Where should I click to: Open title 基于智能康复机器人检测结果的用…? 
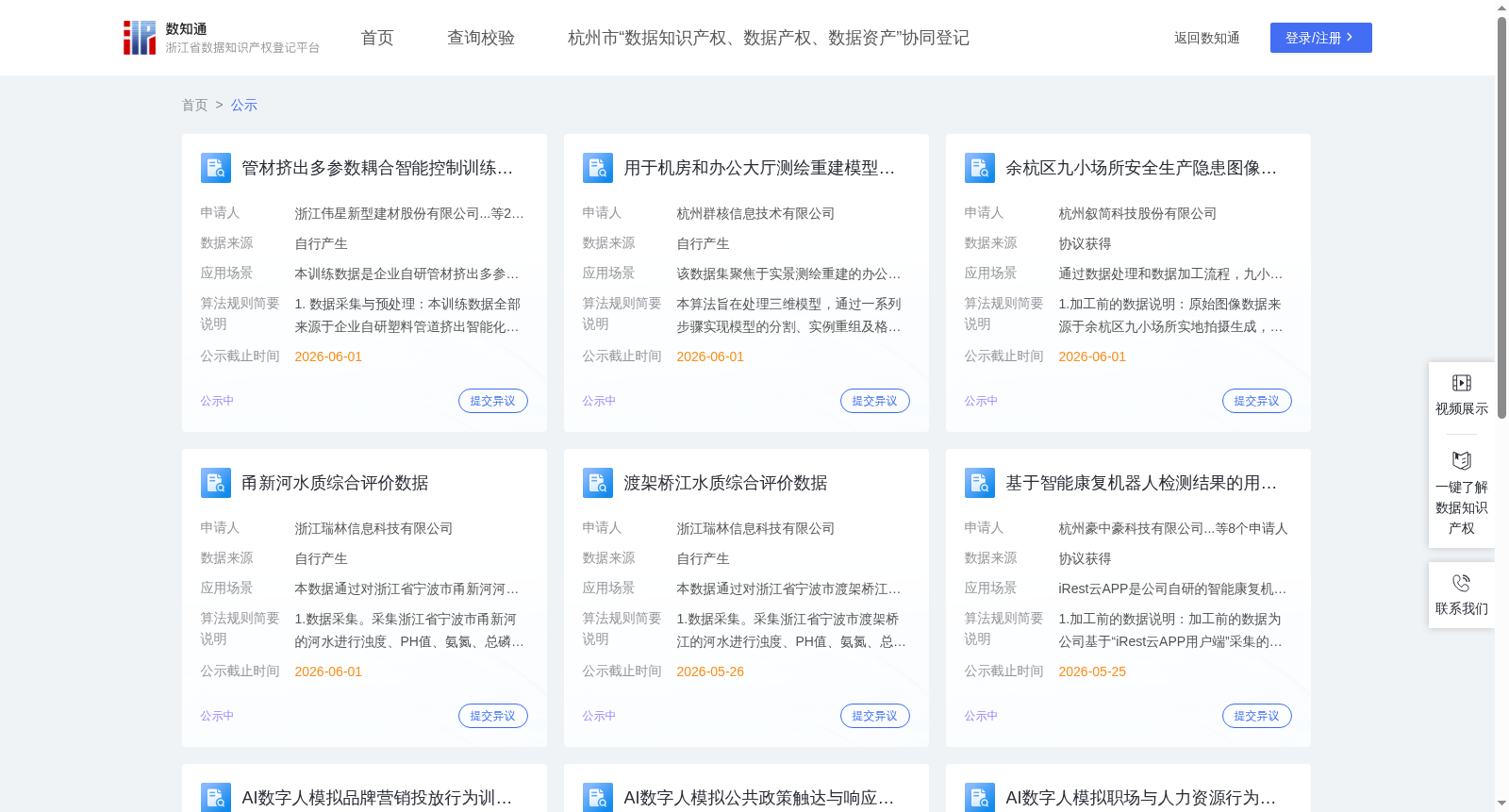coord(1141,483)
